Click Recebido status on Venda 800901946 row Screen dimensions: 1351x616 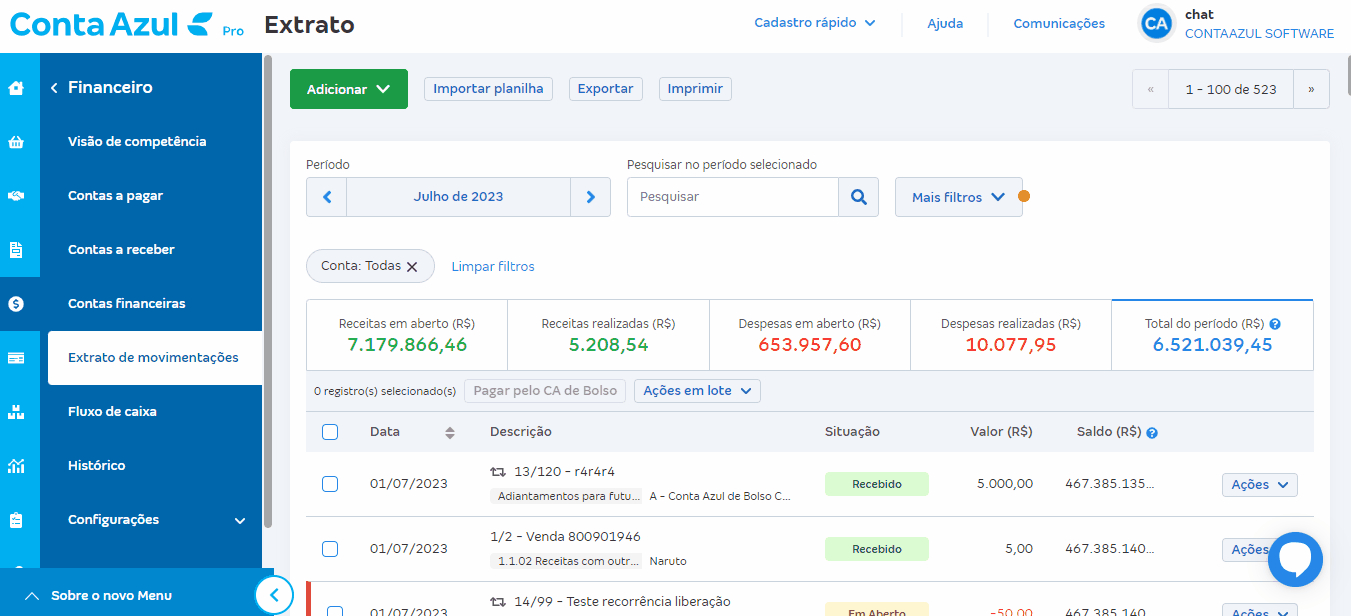coord(877,549)
